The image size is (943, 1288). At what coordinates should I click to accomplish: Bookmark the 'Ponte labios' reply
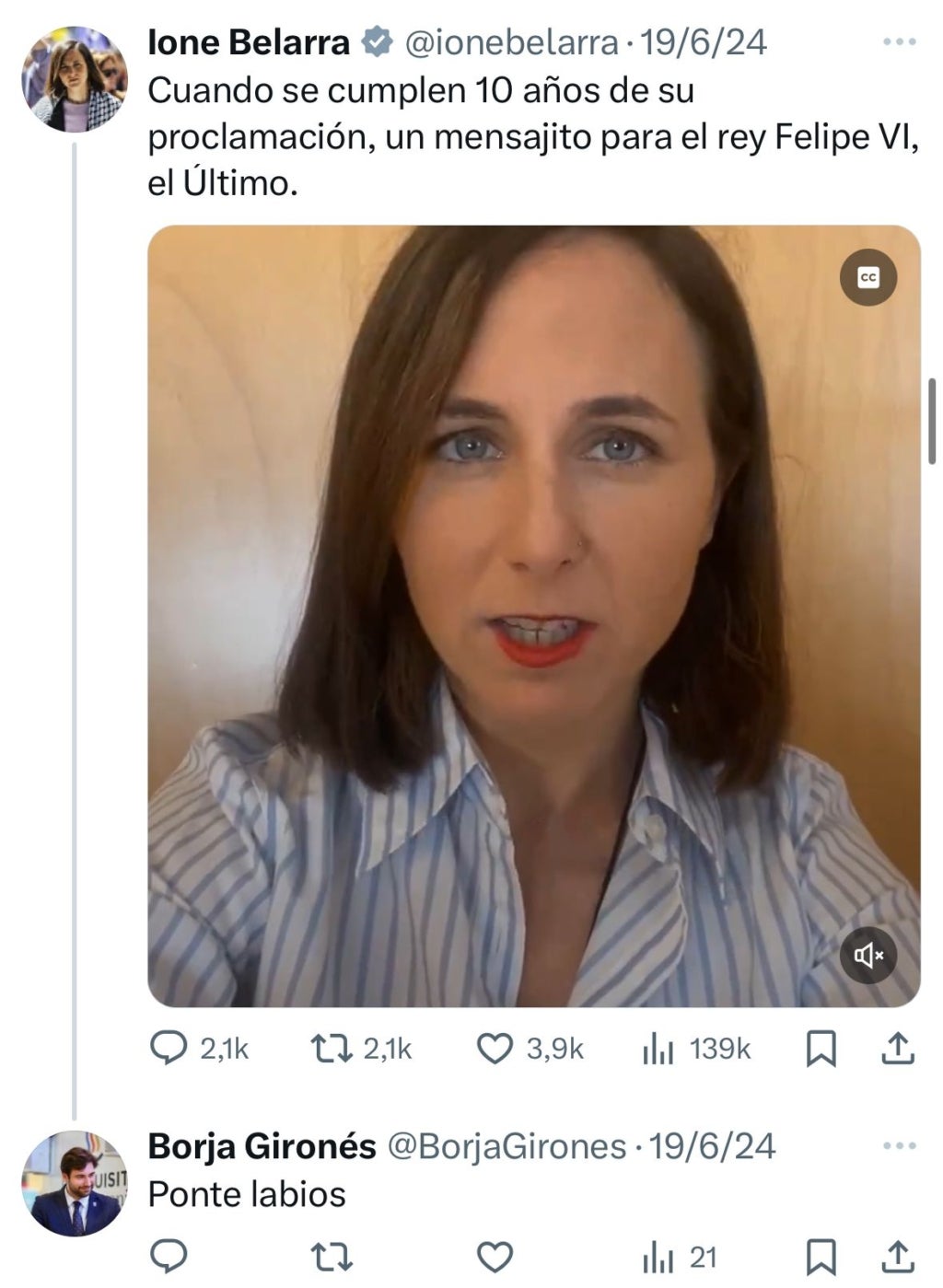[x=821, y=1257]
